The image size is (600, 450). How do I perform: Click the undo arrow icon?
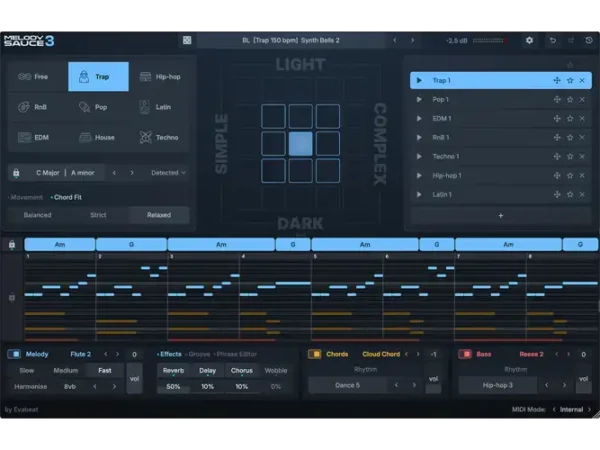pos(553,40)
